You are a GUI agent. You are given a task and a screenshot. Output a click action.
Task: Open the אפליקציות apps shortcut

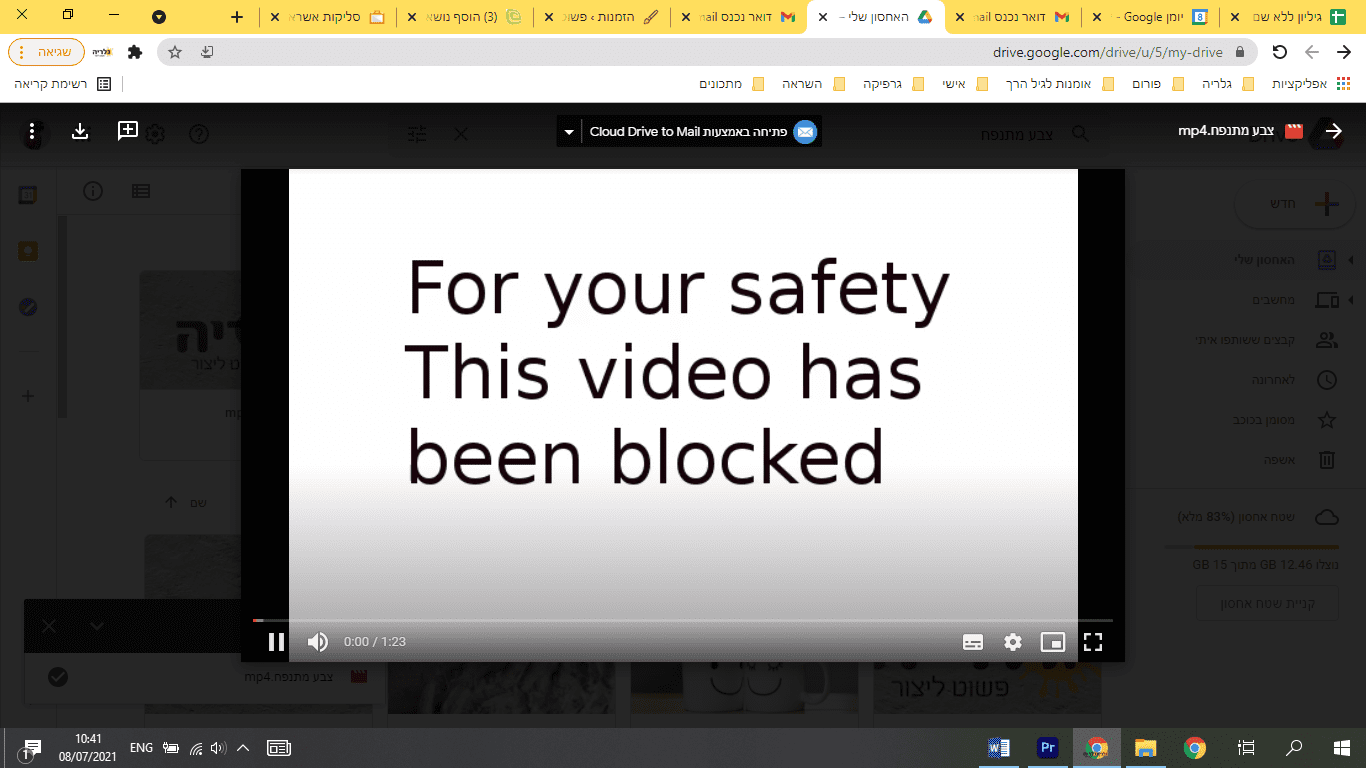(1312, 84)
